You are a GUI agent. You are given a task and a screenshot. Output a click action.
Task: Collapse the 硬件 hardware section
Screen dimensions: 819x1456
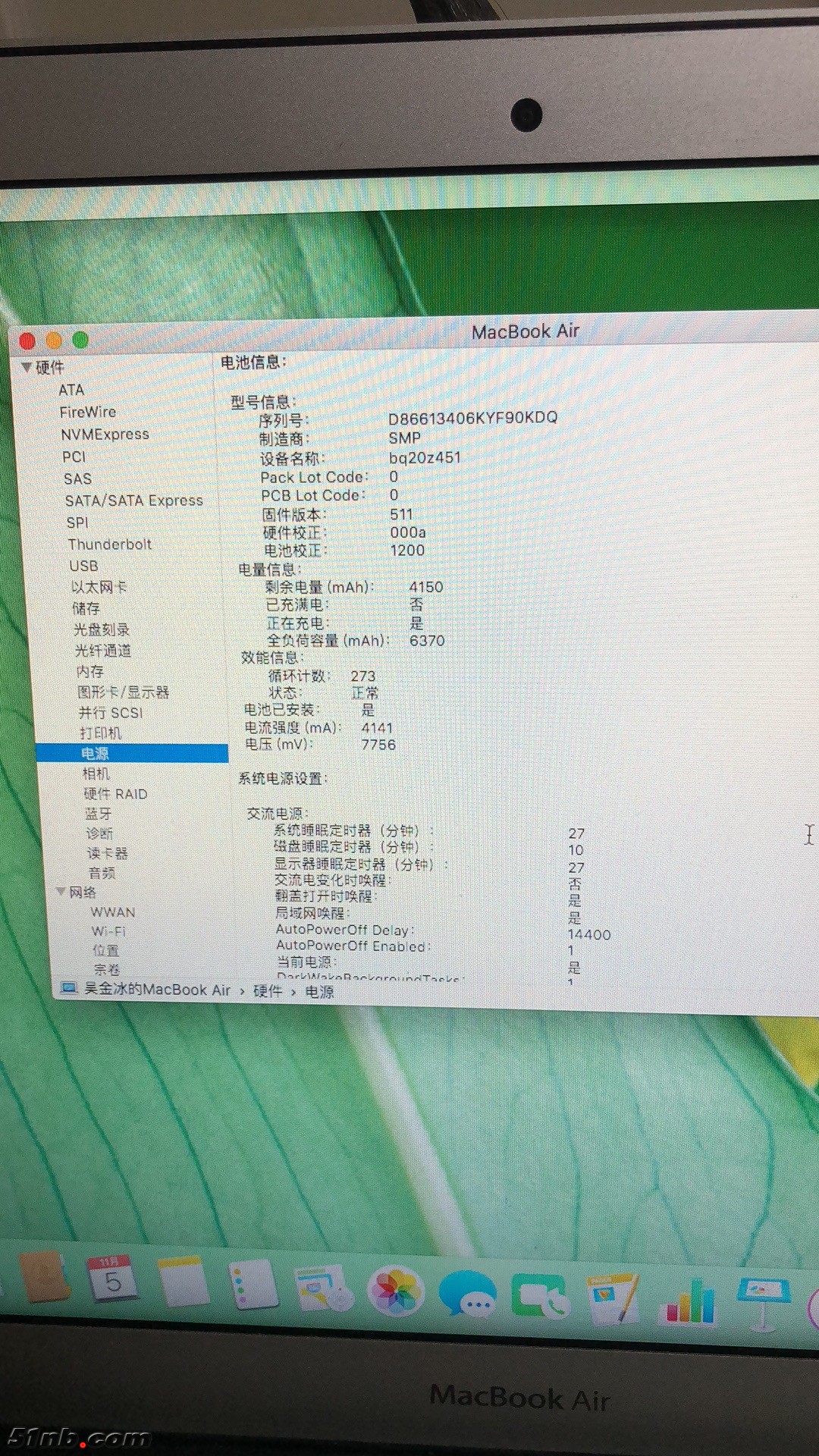pos(27,367)
